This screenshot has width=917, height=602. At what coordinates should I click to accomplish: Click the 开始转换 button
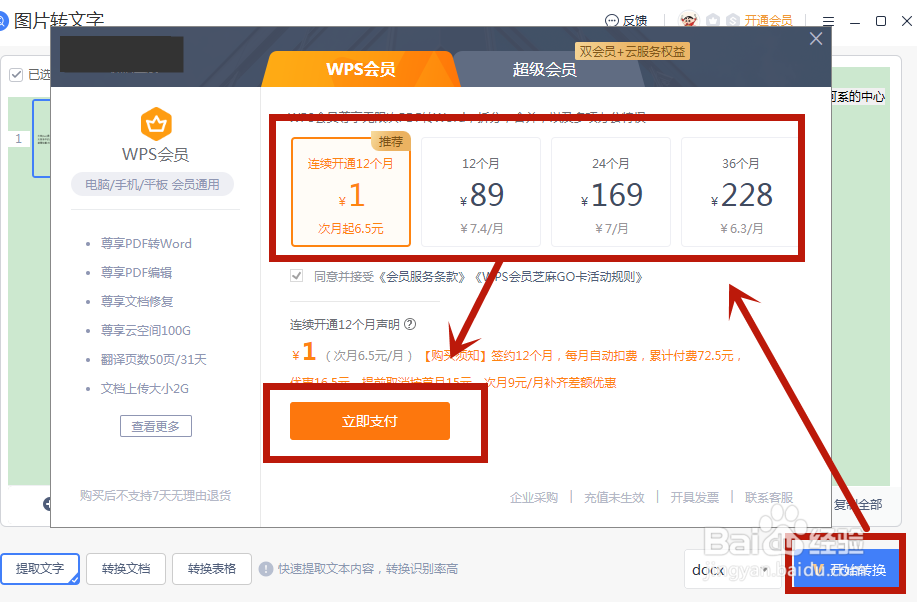click(x=847, y=569)
